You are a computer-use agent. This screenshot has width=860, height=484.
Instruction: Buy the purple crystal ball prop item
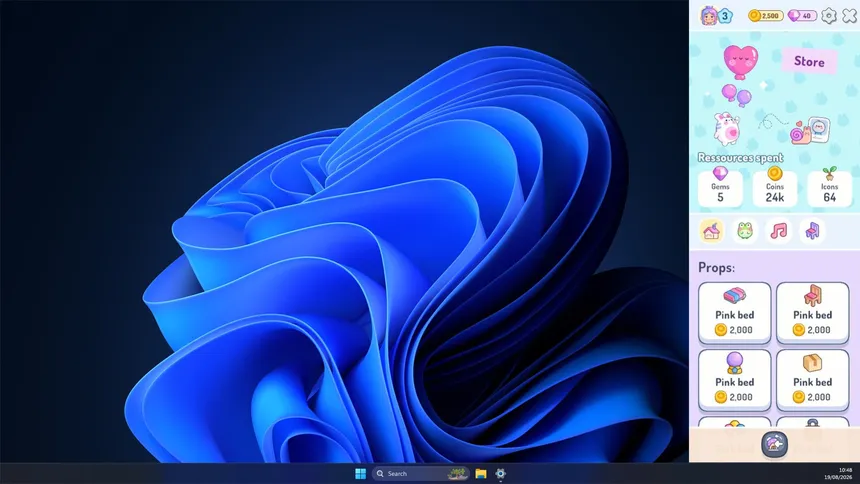pos(734,380)
